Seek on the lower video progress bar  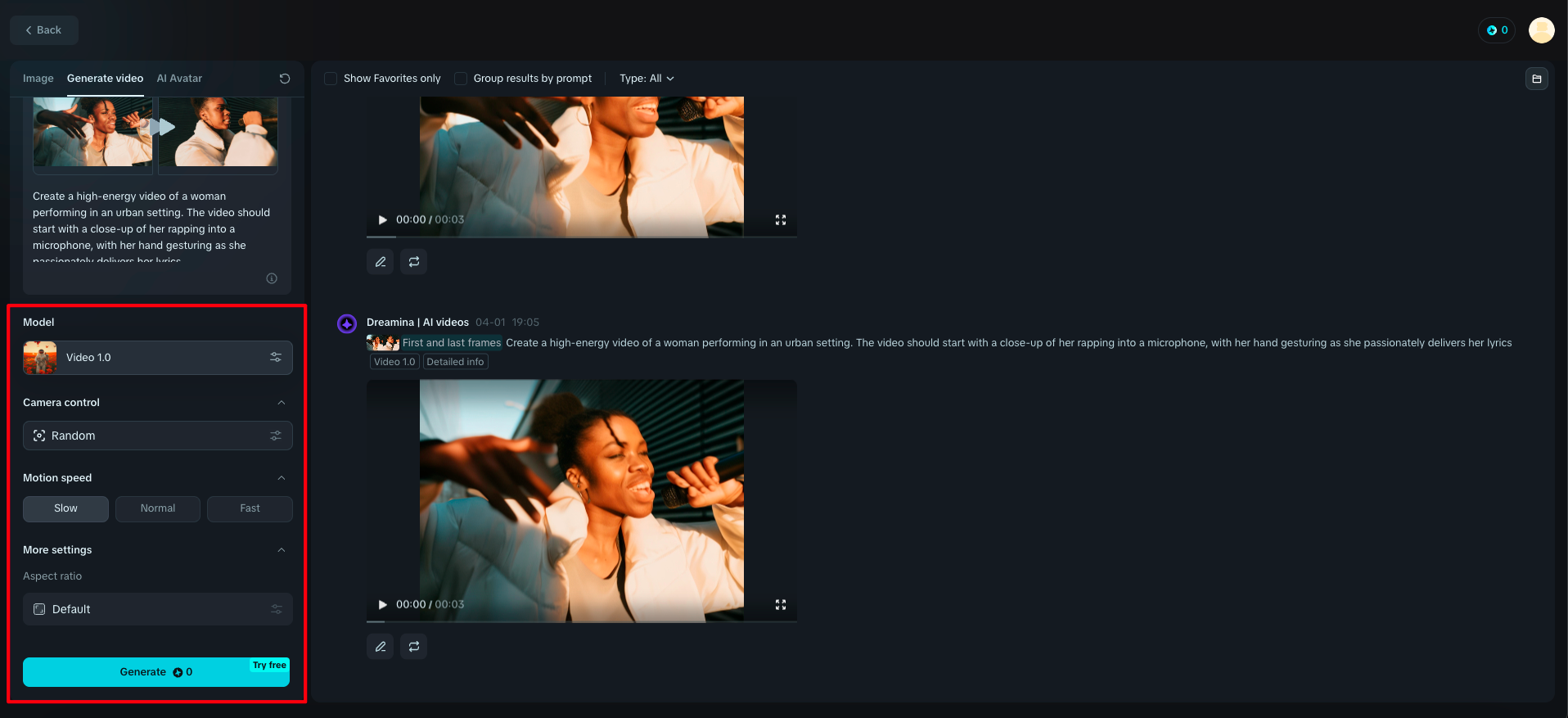[x=582, y=621]
